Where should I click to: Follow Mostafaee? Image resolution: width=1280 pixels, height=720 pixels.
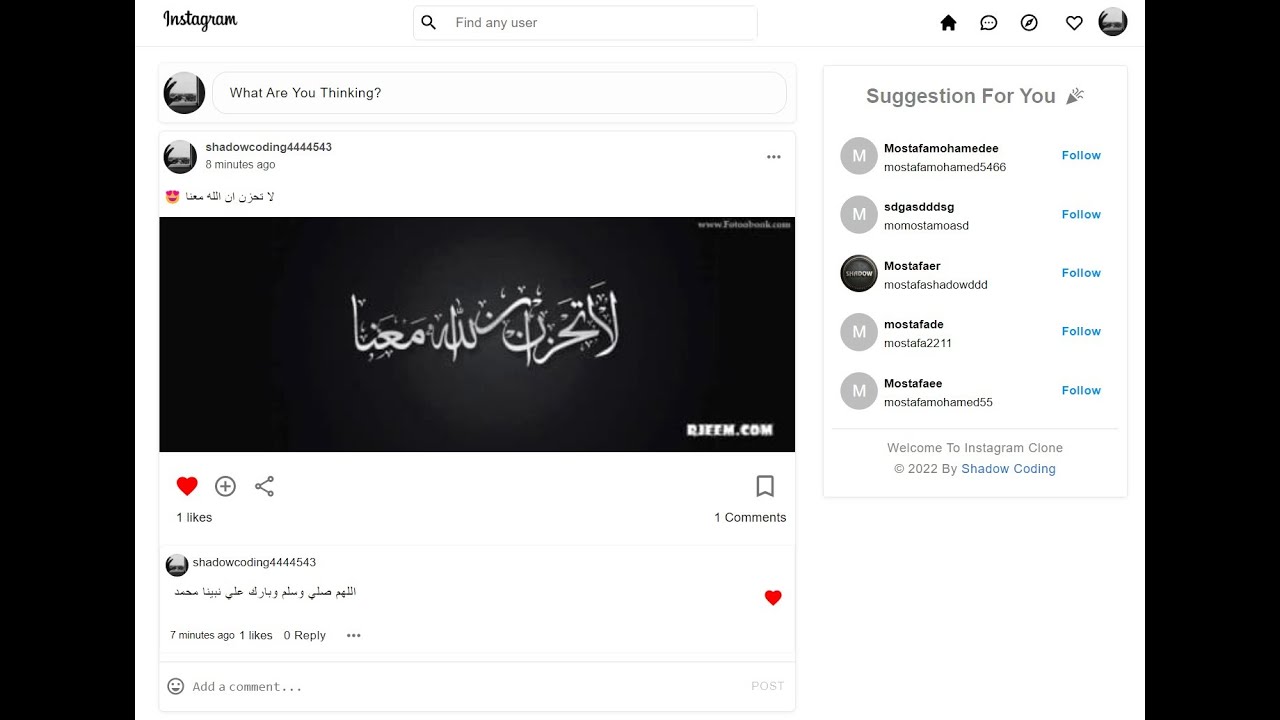(1081, 390)
